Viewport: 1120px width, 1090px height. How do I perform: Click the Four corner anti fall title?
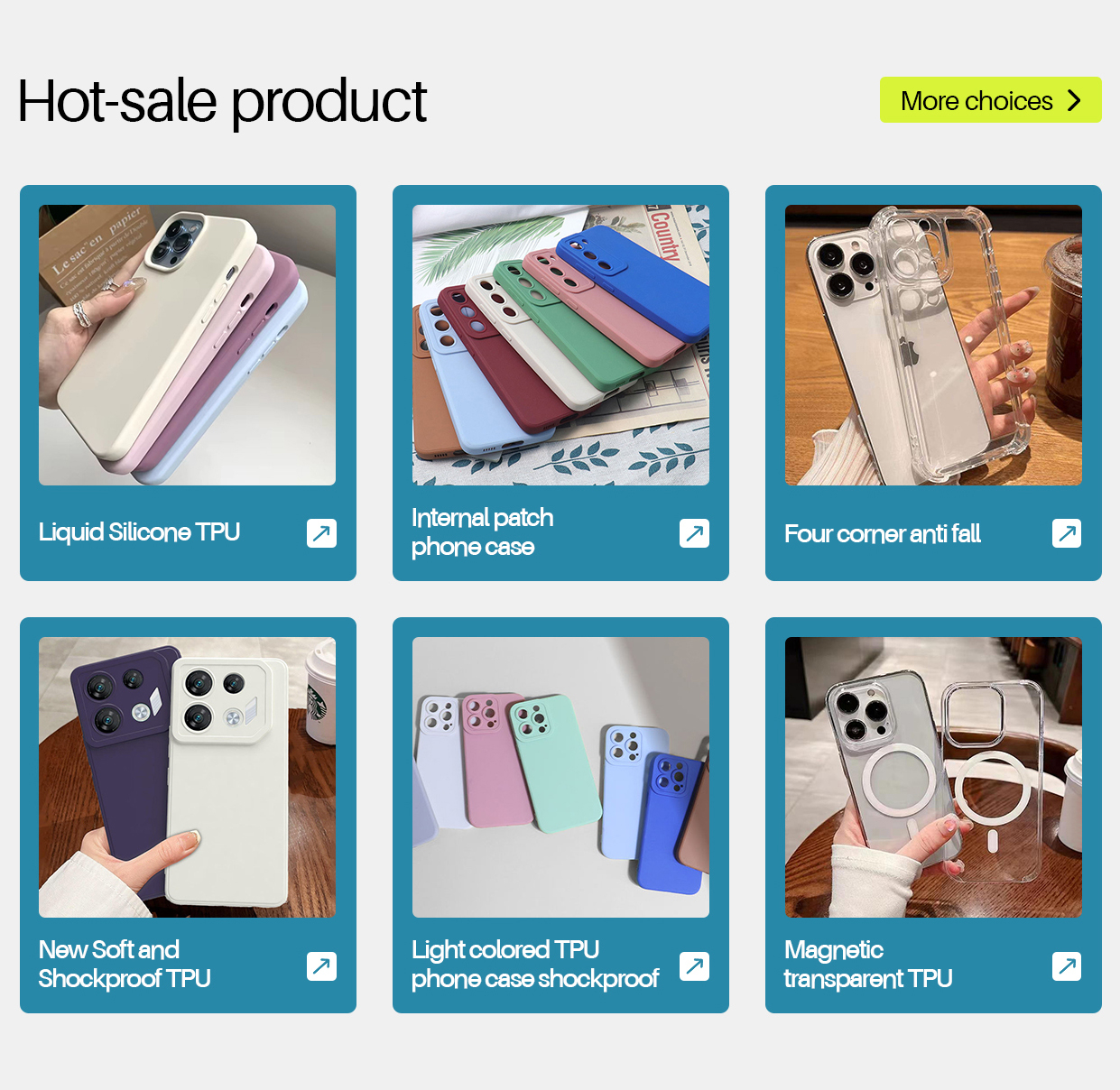click(882, 534)
